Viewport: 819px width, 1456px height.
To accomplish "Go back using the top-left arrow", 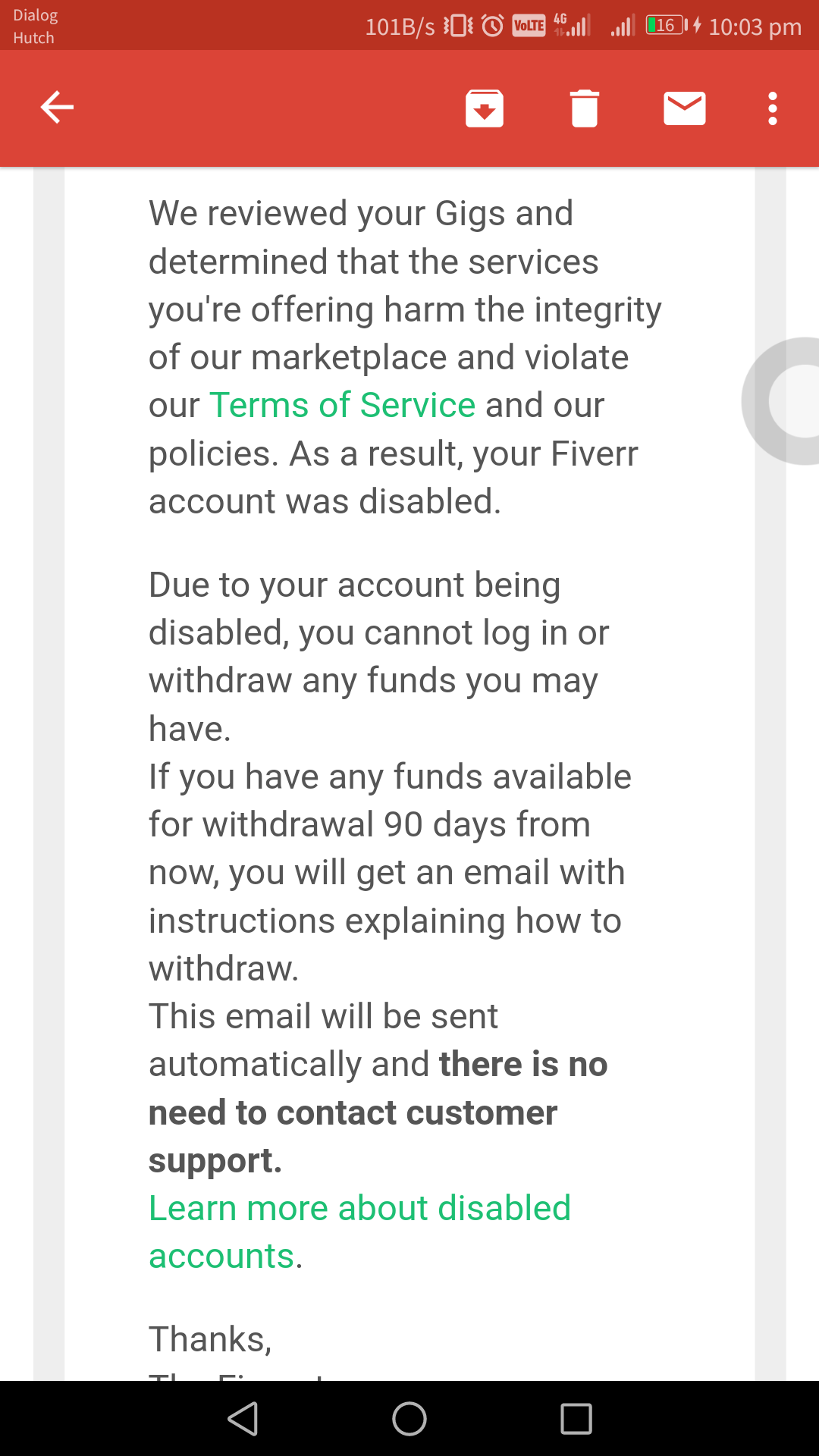I will pos(57,107).
